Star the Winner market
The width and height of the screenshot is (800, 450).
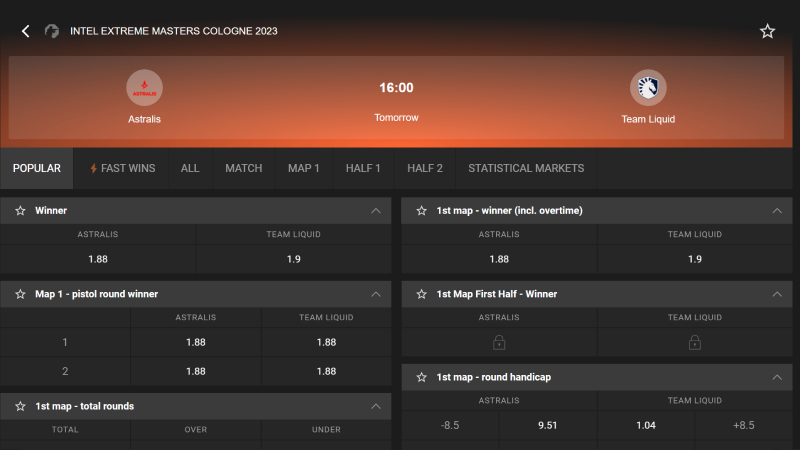tap(20, 211)
